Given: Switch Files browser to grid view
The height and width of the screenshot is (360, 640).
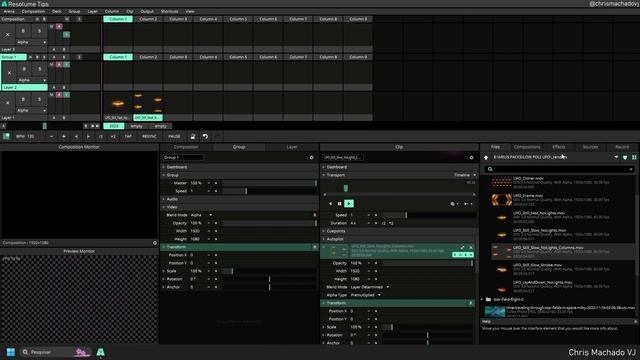Looking at the screenshot, I should [634, 158].
